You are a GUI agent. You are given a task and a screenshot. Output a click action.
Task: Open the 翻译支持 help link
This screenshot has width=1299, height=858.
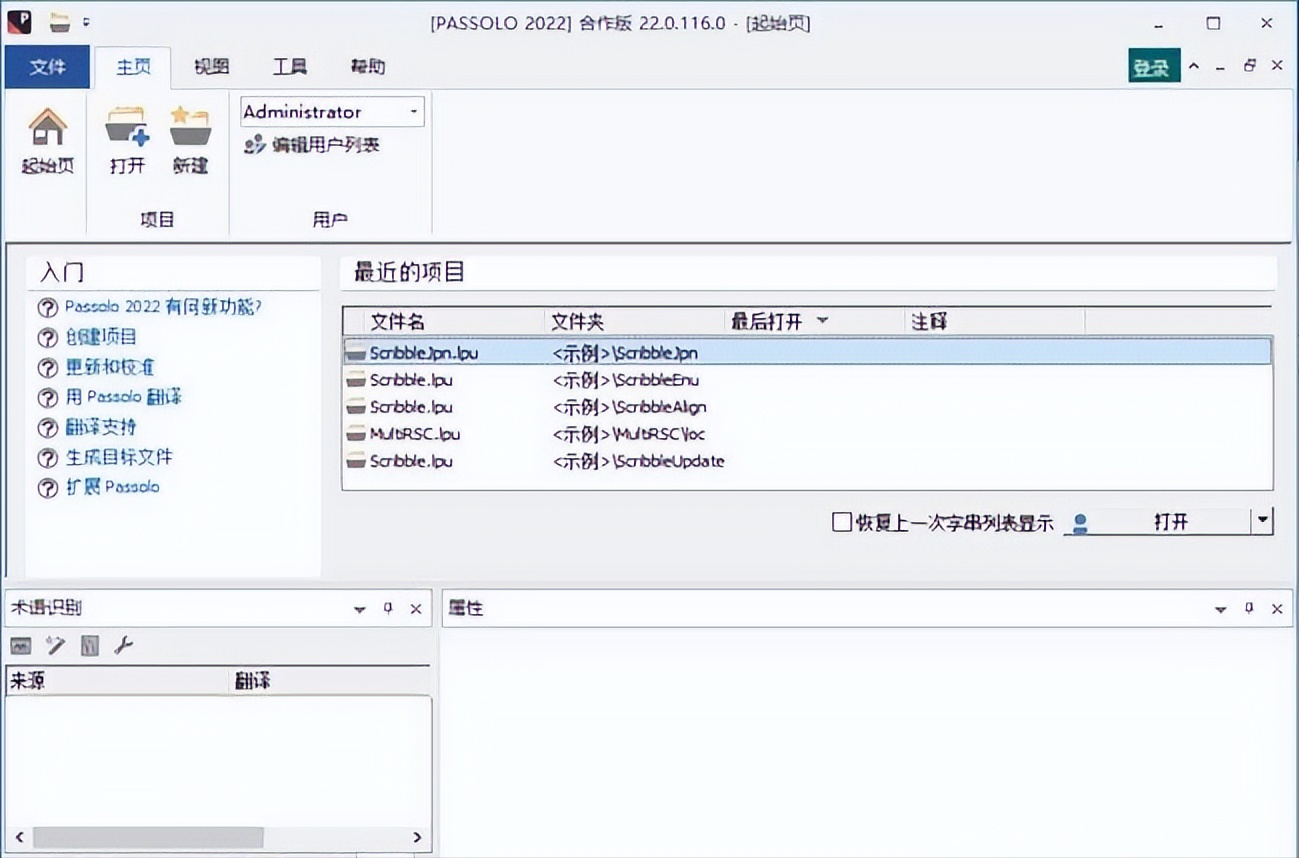point(101,427)
